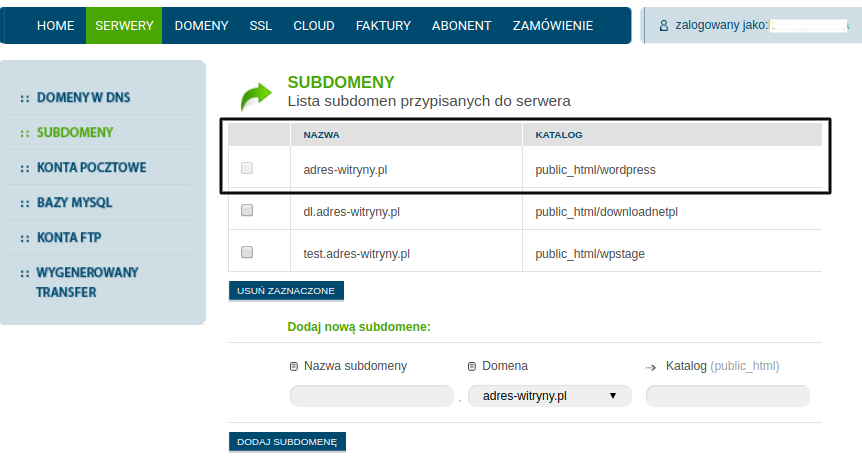Click the arrow icon beside Katalog label

coord(651,368)
